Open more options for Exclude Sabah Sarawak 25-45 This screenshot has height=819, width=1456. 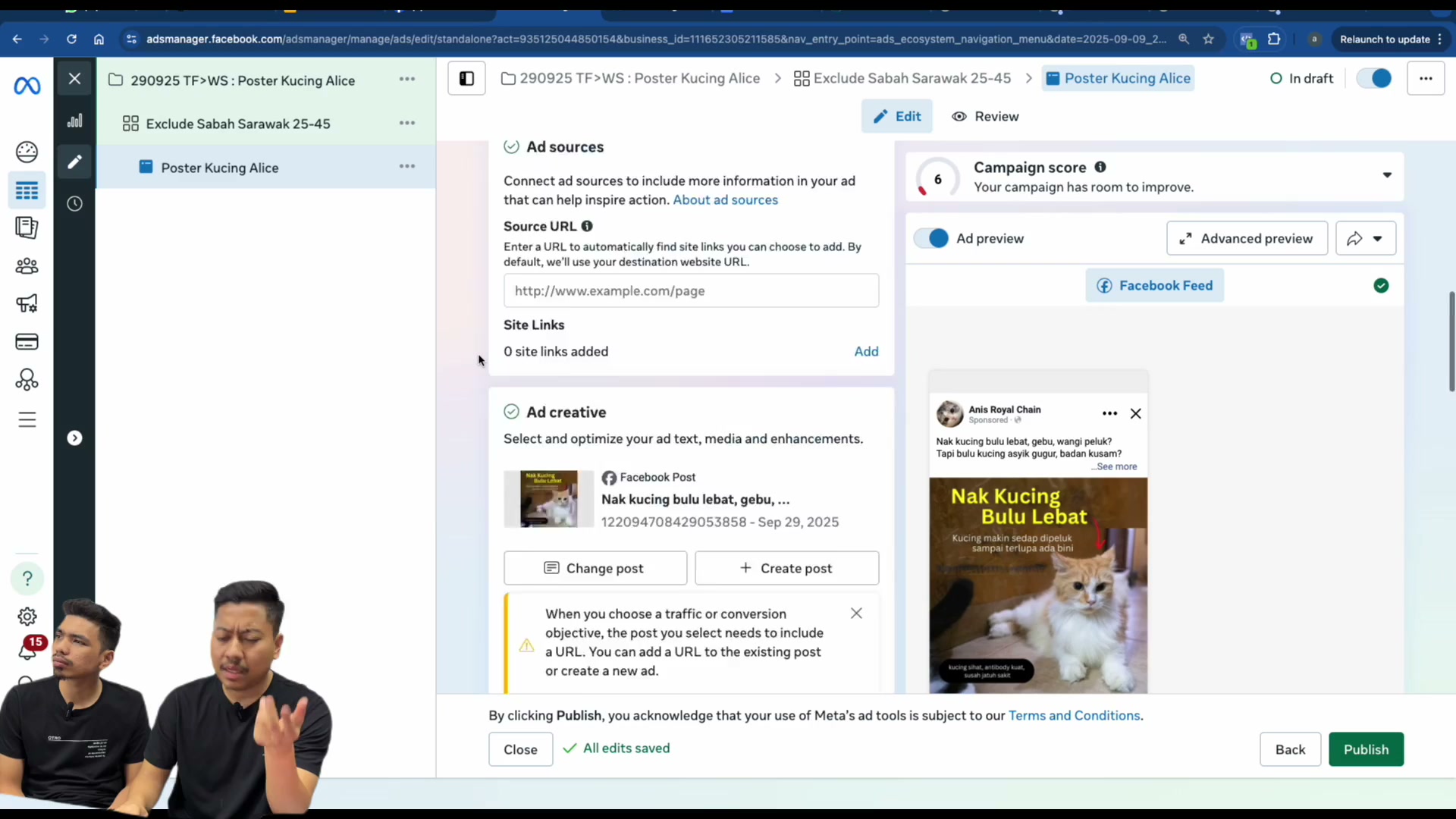pos(407,123)
